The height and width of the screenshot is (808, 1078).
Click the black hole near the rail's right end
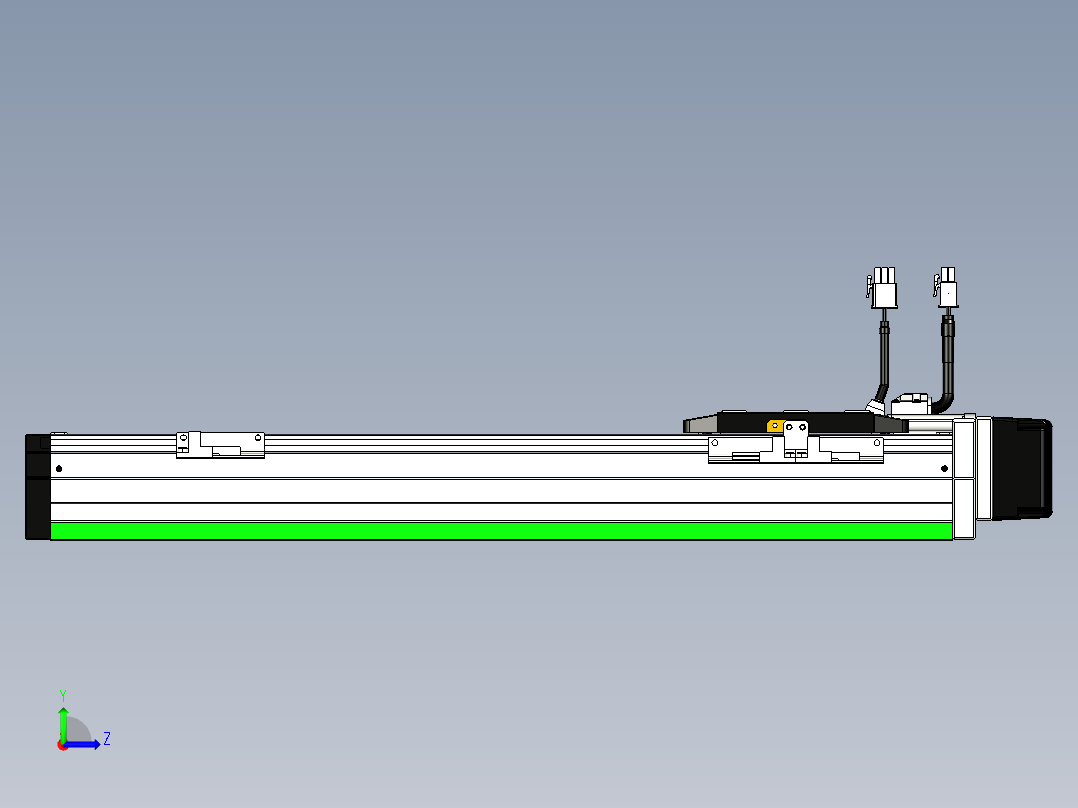pyautogui.click(x=944, y=469)
